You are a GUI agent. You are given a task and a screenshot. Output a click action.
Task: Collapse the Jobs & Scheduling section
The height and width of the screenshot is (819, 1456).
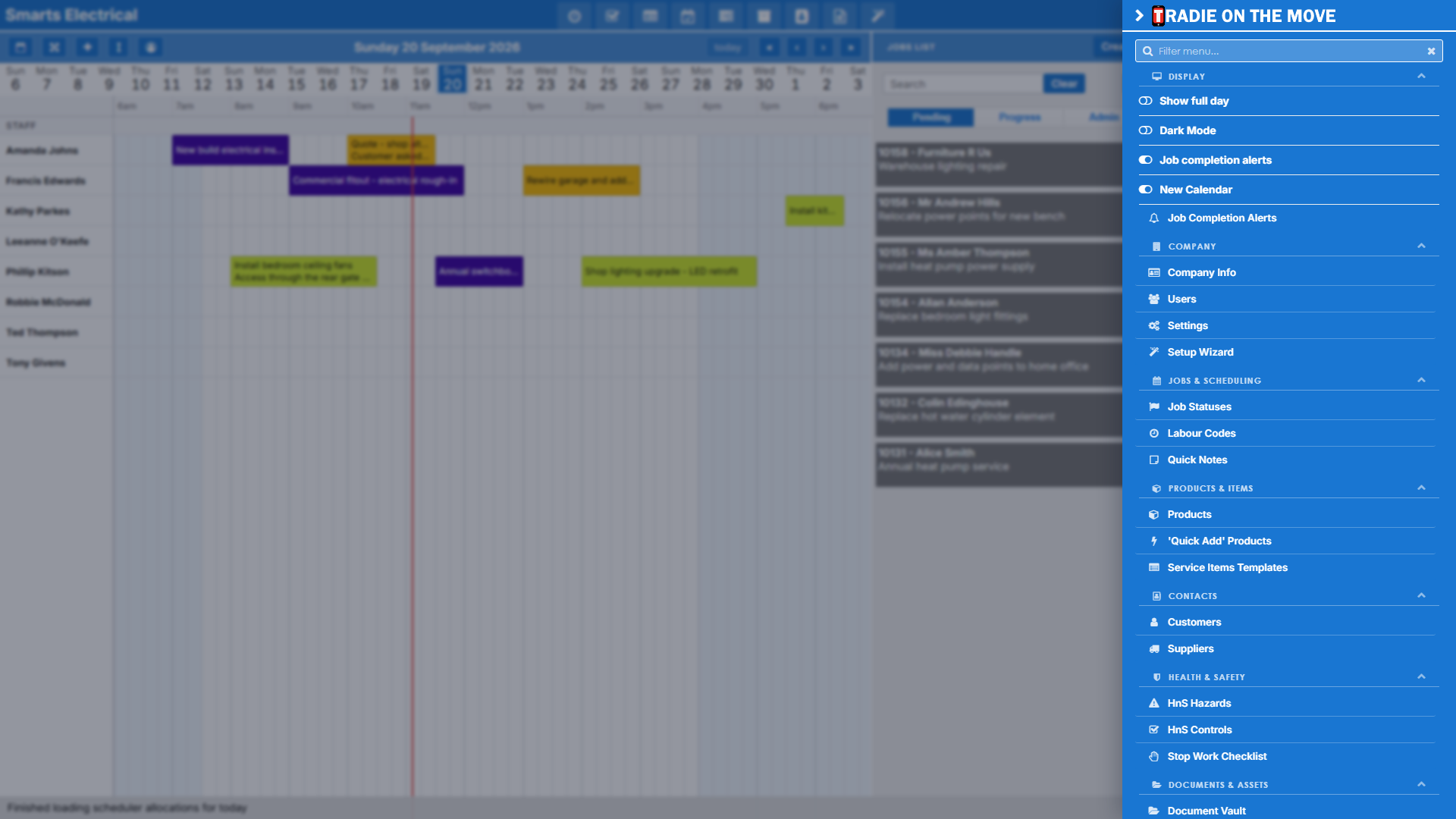pyautogui.click(x=1421, y=380)
